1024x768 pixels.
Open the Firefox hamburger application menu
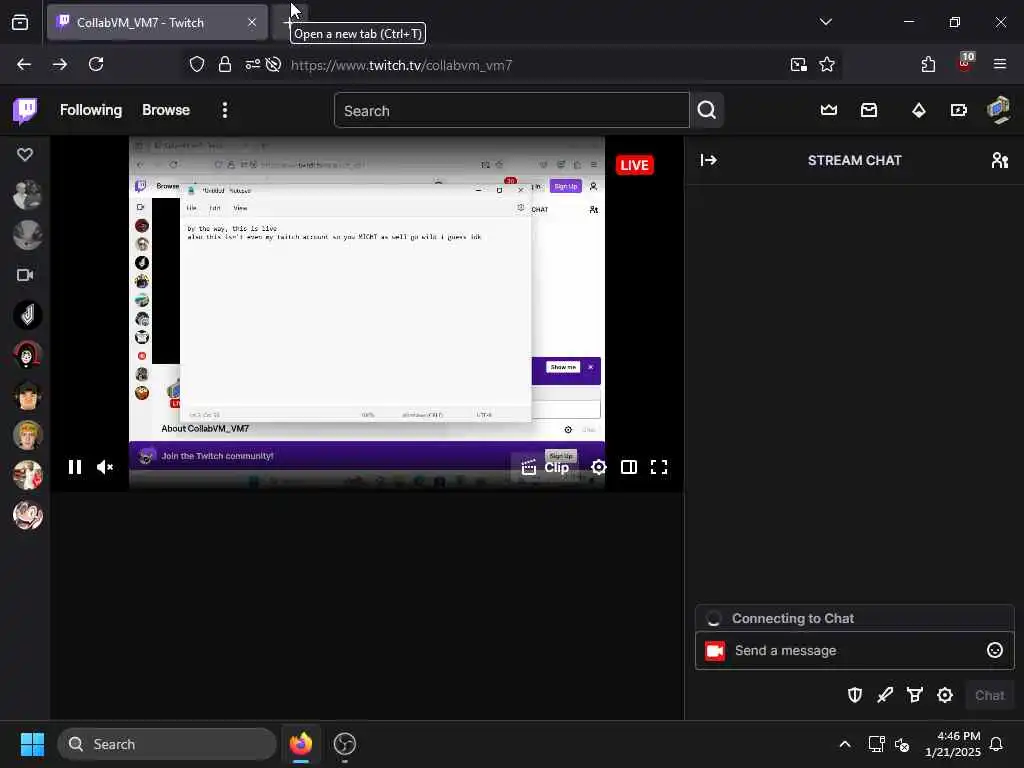[1000, 64]
